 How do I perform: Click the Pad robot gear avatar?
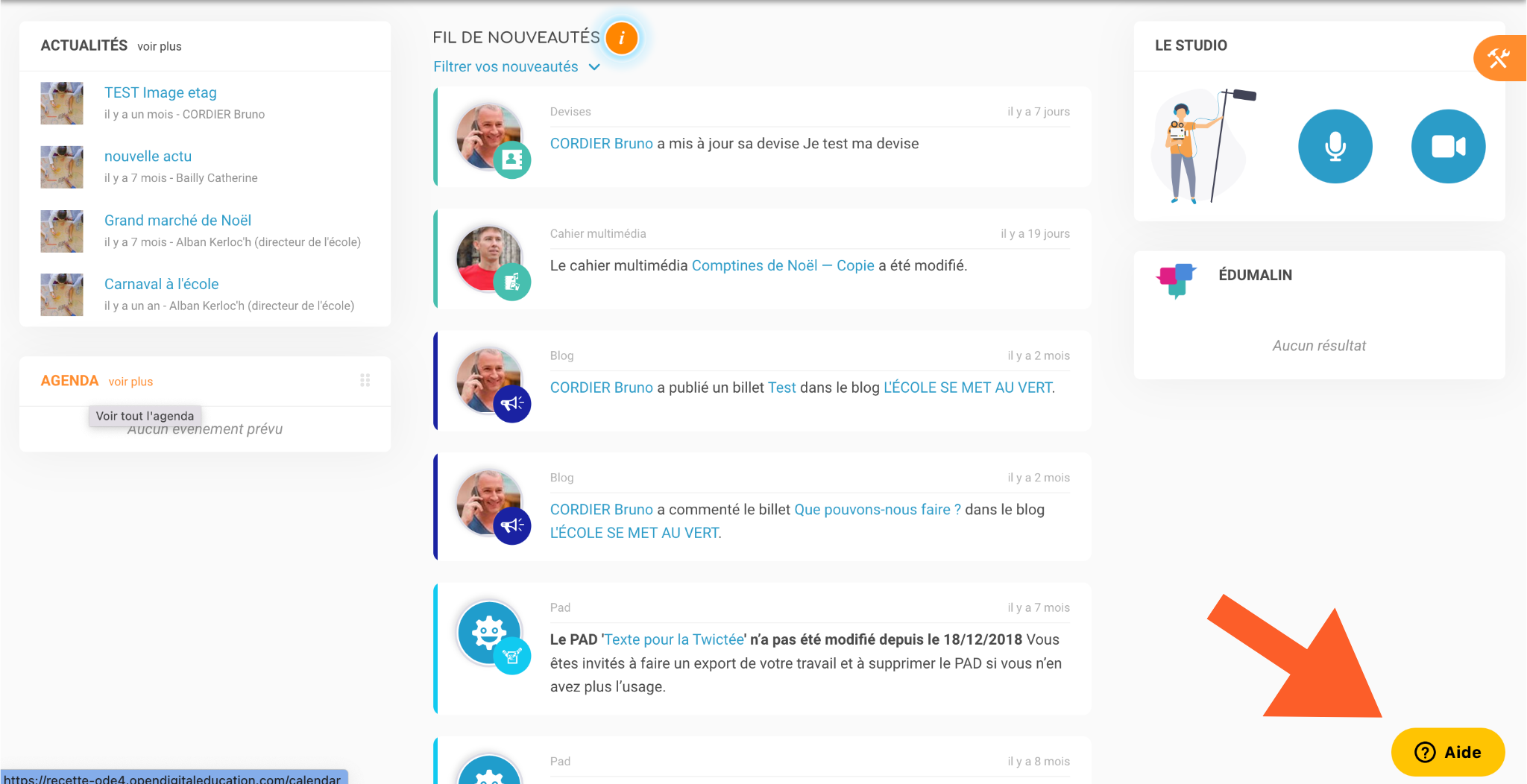[489, 633]
